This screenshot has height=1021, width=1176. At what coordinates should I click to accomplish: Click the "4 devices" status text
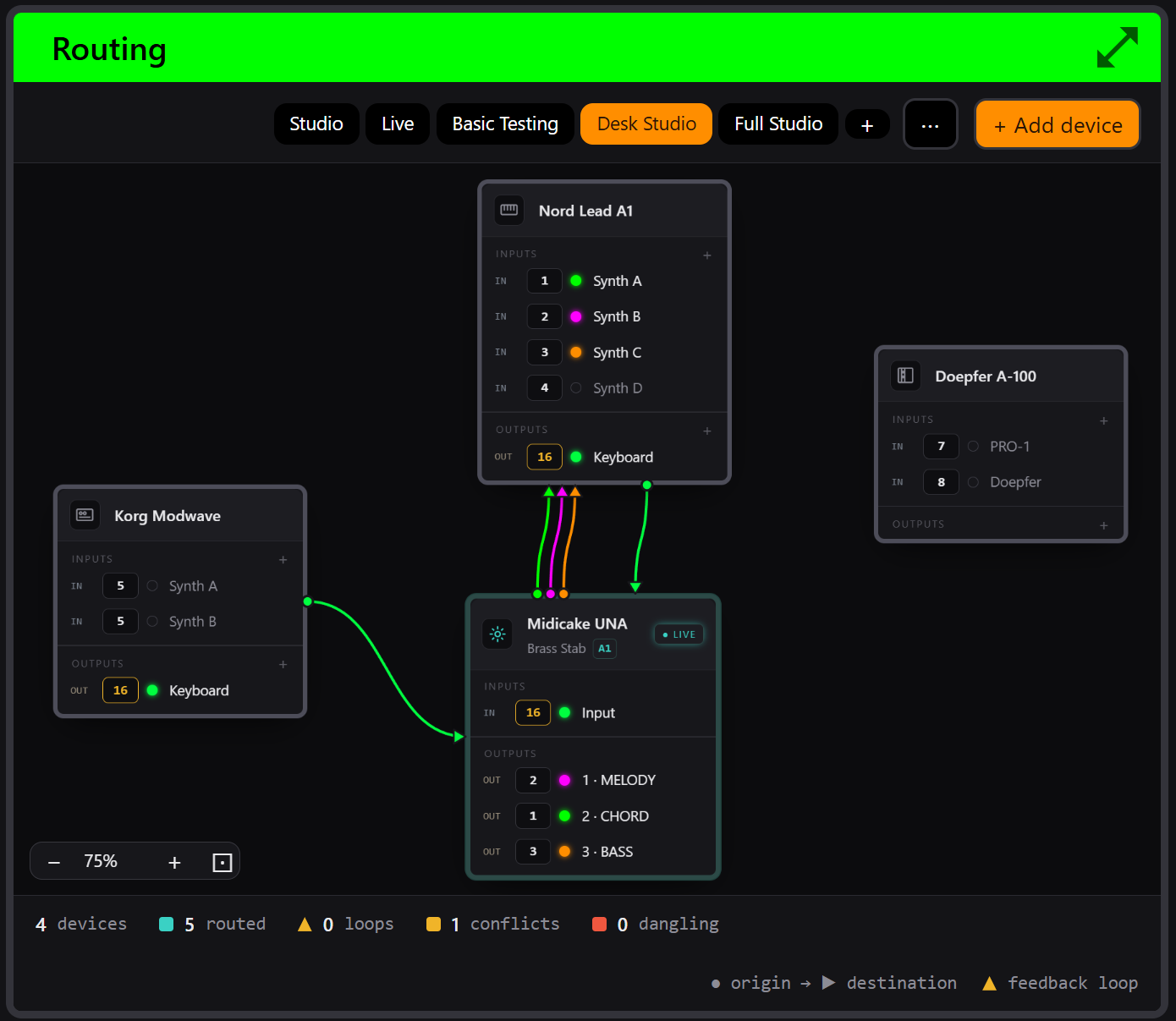coord(80,924)
